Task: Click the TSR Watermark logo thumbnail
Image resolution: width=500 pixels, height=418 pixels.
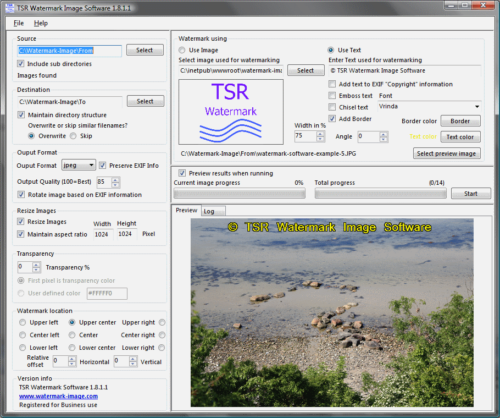Action: point(231,112)
